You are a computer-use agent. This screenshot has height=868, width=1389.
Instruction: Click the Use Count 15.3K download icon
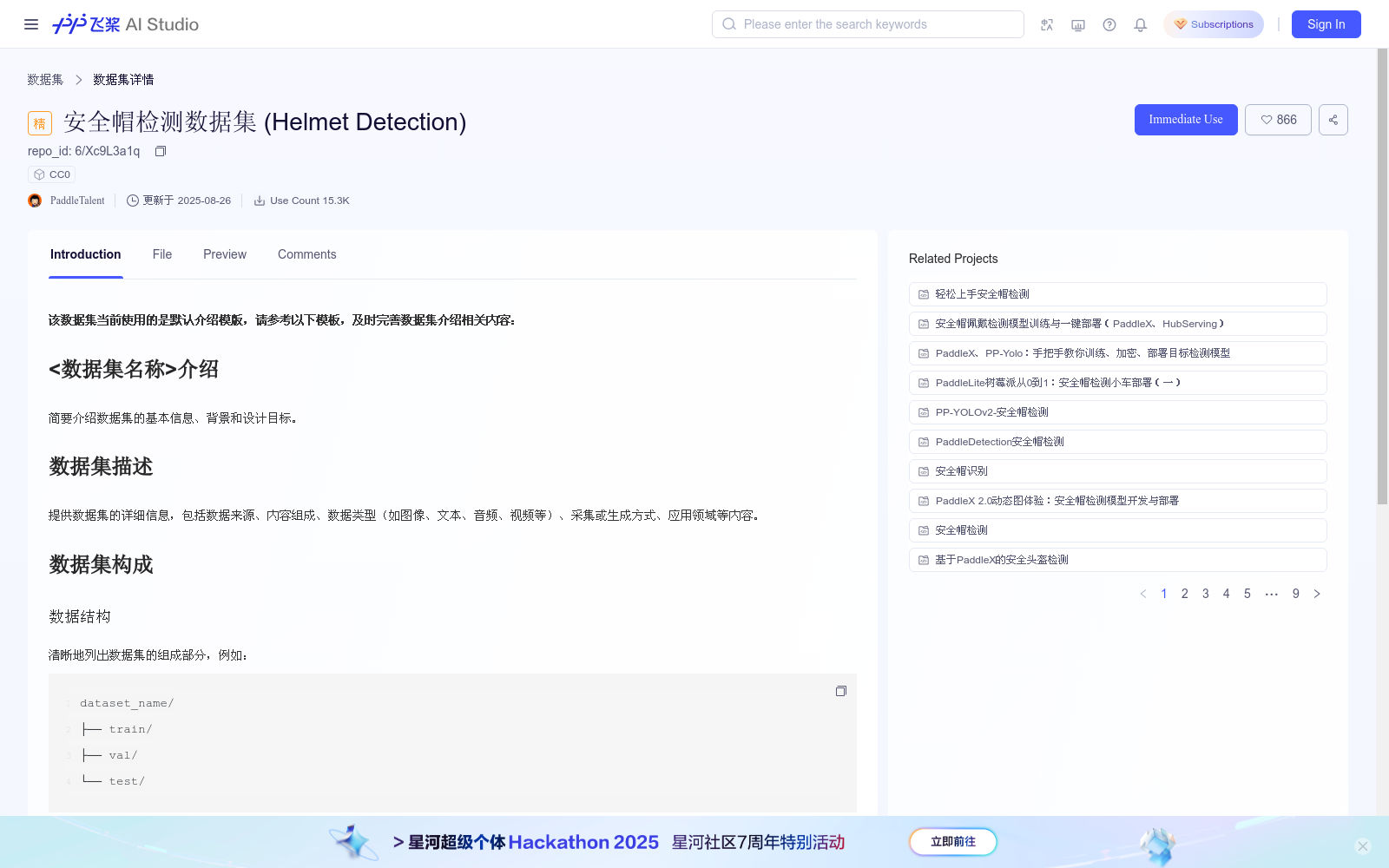260,201
